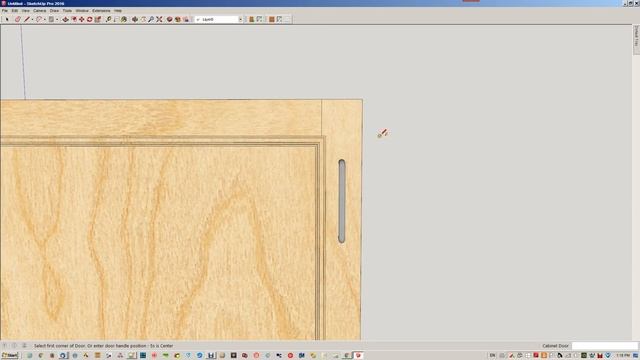Choose the Offset tool
The image size is (640, 360).
74,19
